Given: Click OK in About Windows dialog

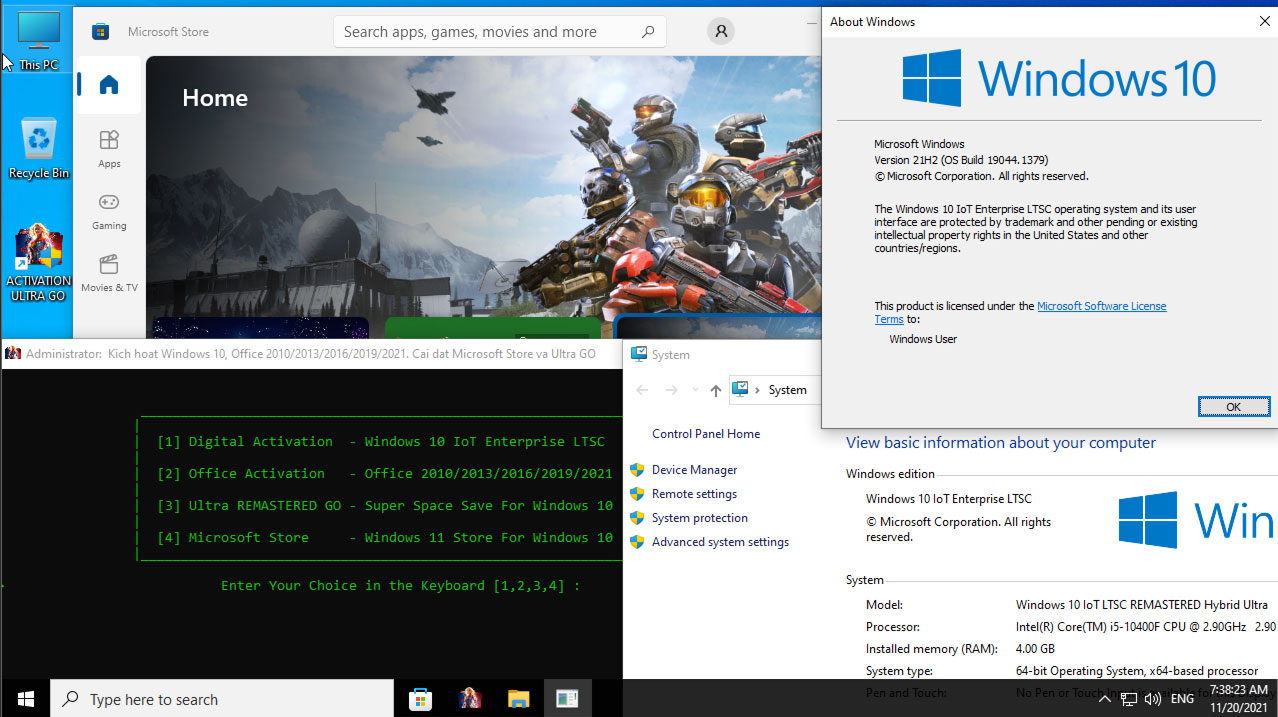Looking at the screenshot, I should 1233,407.
